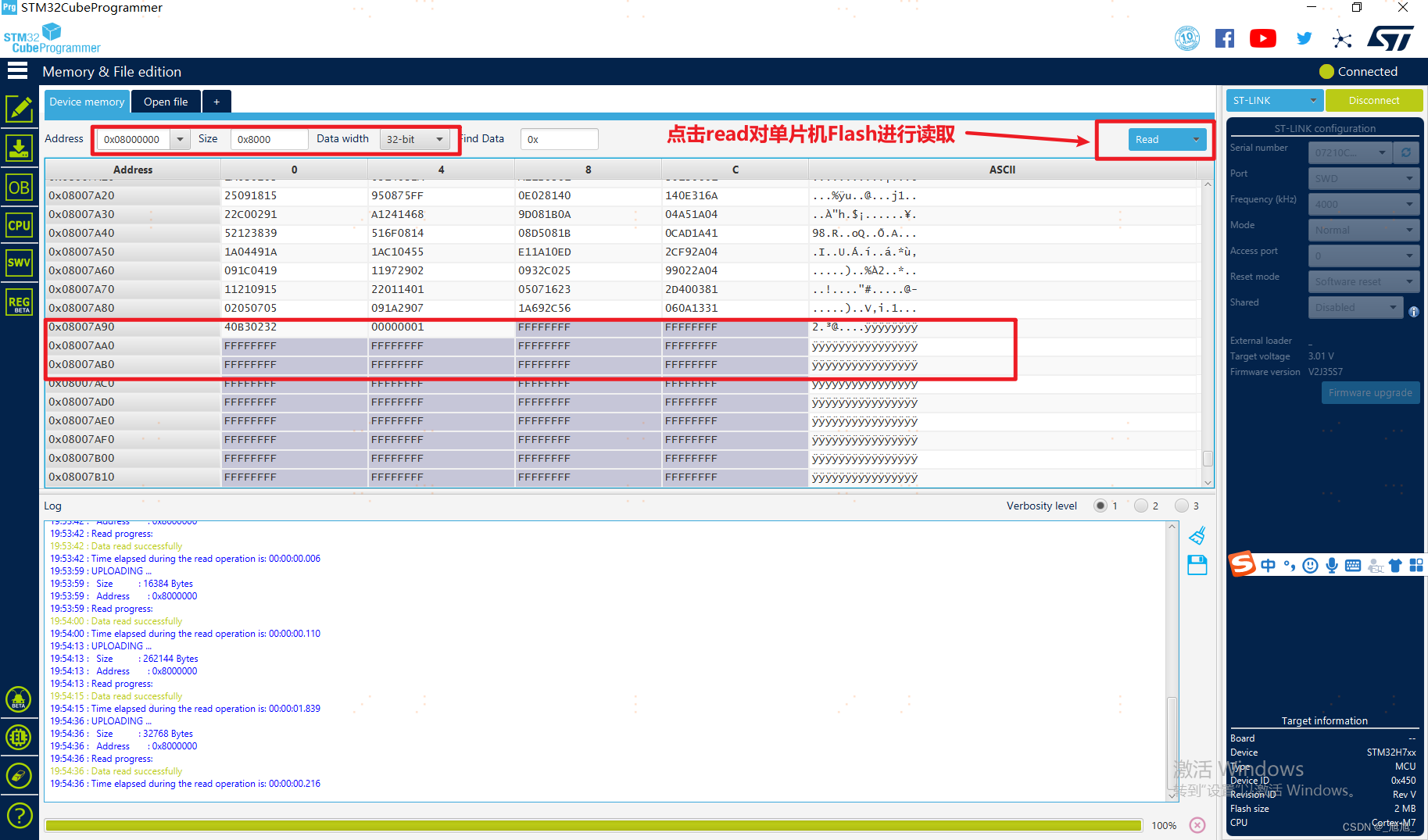Click the bug Beta icon in sidebar

tap(19, 699)
